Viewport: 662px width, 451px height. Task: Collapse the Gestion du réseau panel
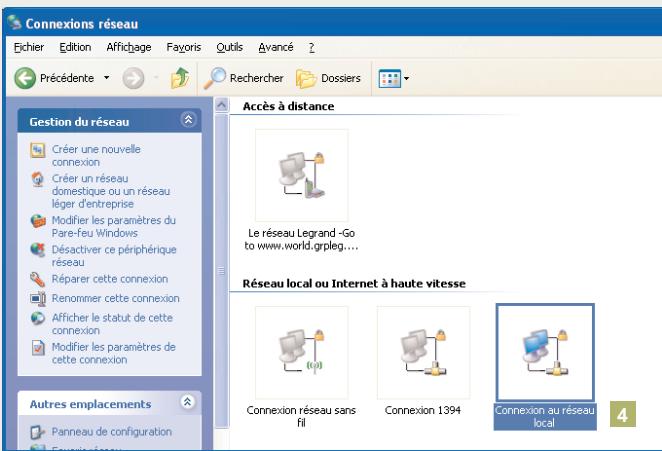pyautogui.click(x=188, y=120)
